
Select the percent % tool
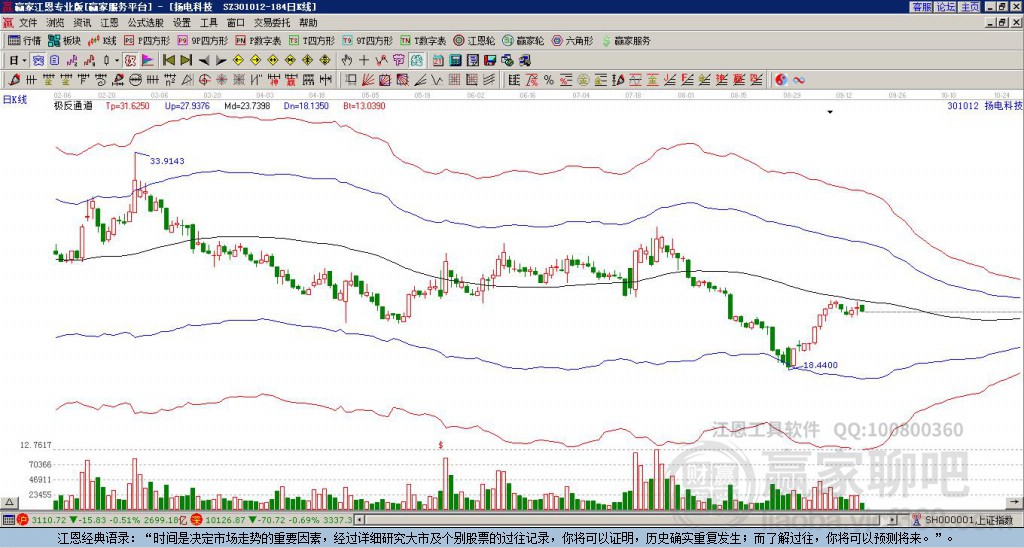pyautogui.click(x=549, y=80)
